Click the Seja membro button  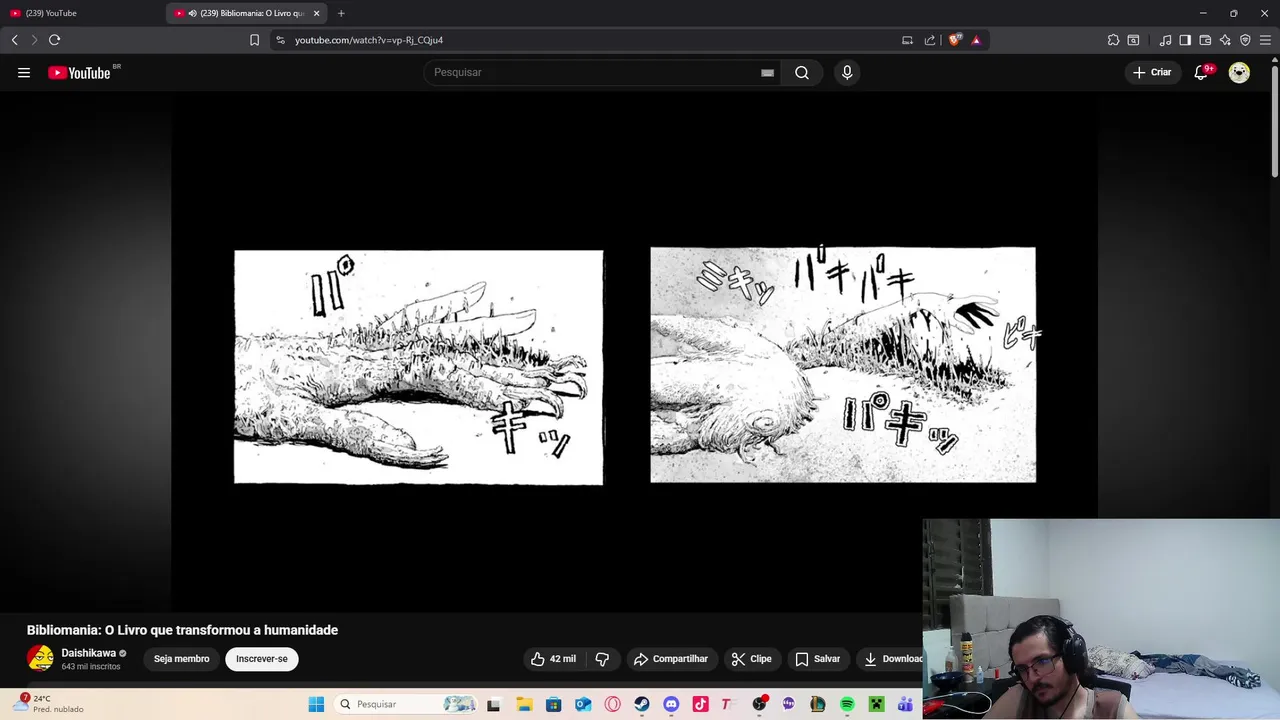coord(181,659)
